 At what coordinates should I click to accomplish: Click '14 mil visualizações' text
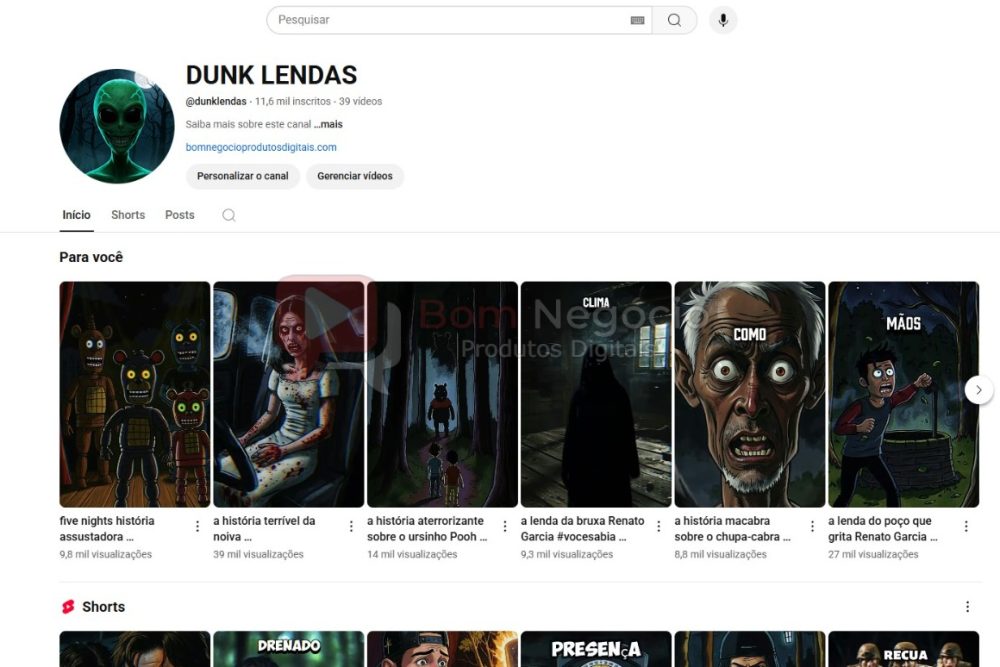412,554
